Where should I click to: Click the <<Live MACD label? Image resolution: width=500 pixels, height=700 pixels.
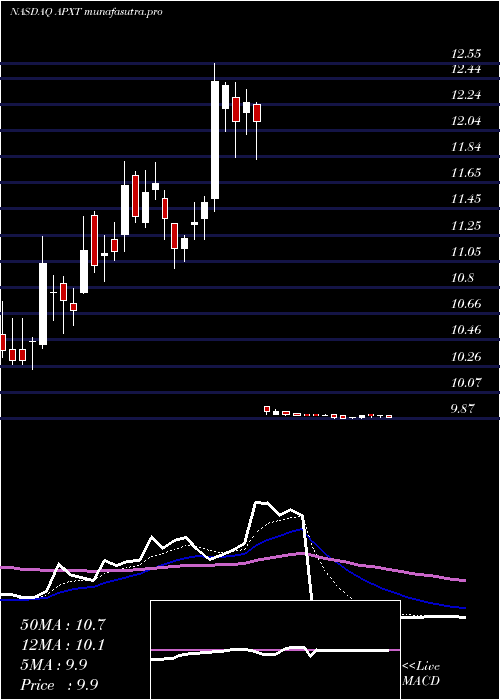point(421,674)
